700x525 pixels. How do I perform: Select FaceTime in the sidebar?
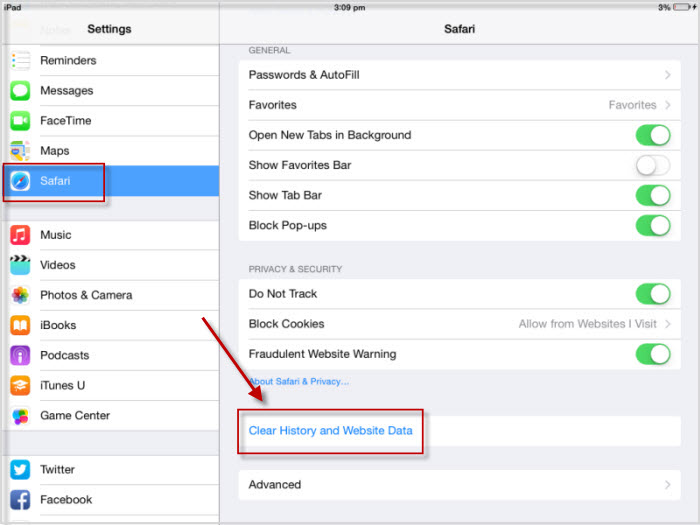click(x=111, y=121)
